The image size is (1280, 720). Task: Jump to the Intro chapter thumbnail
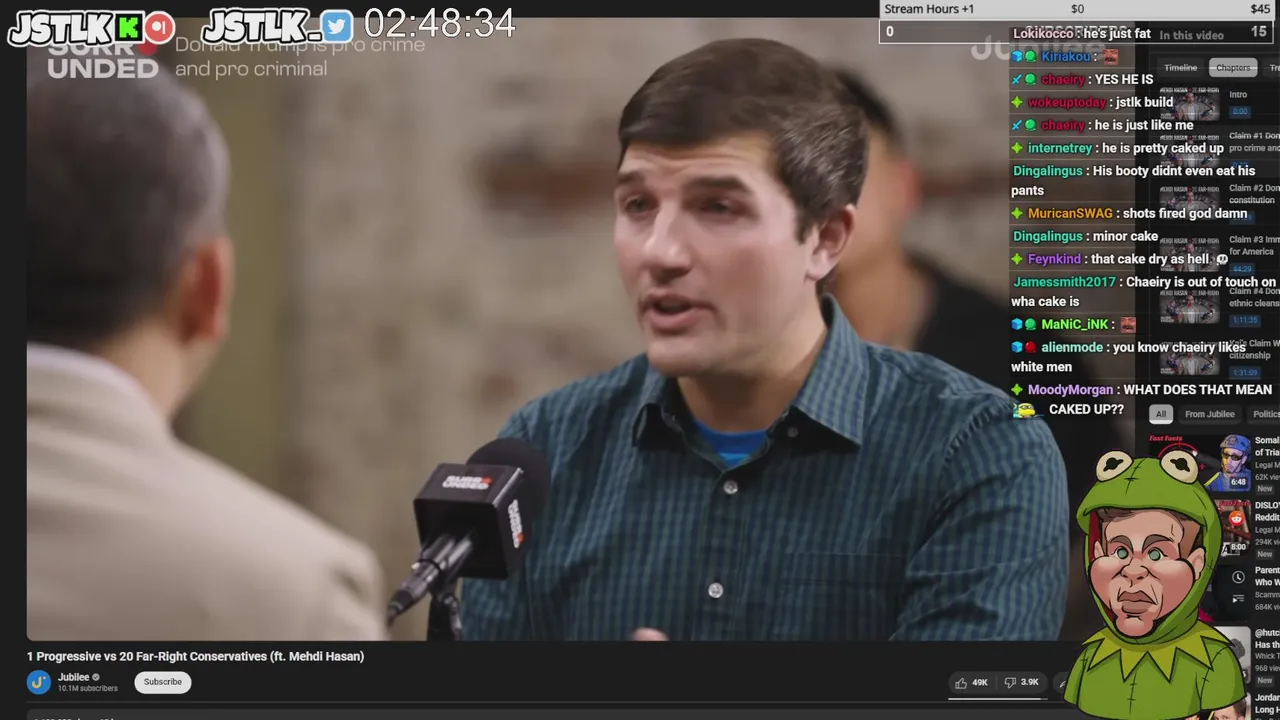(1189, 103)
